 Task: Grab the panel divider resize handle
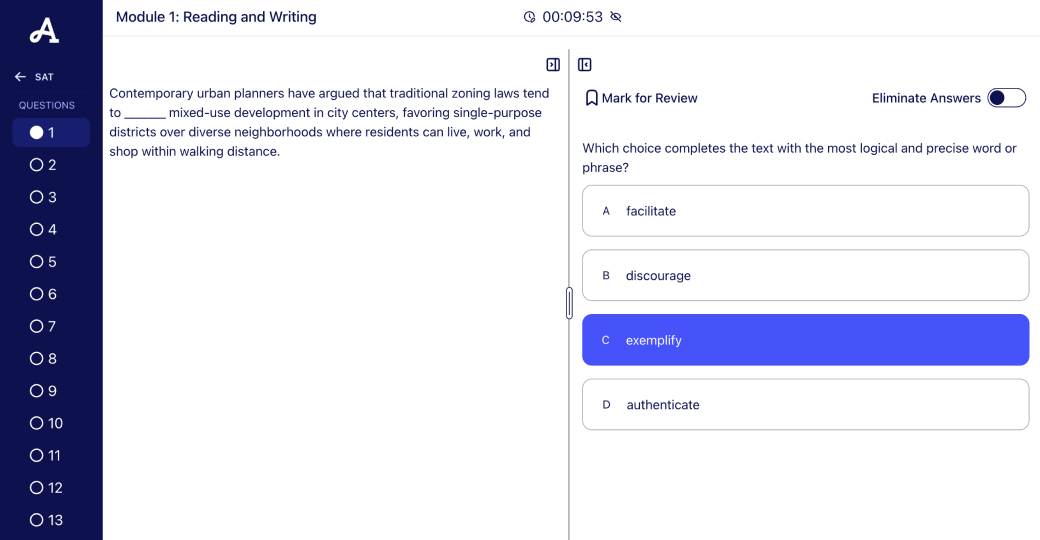click(569, 302)
